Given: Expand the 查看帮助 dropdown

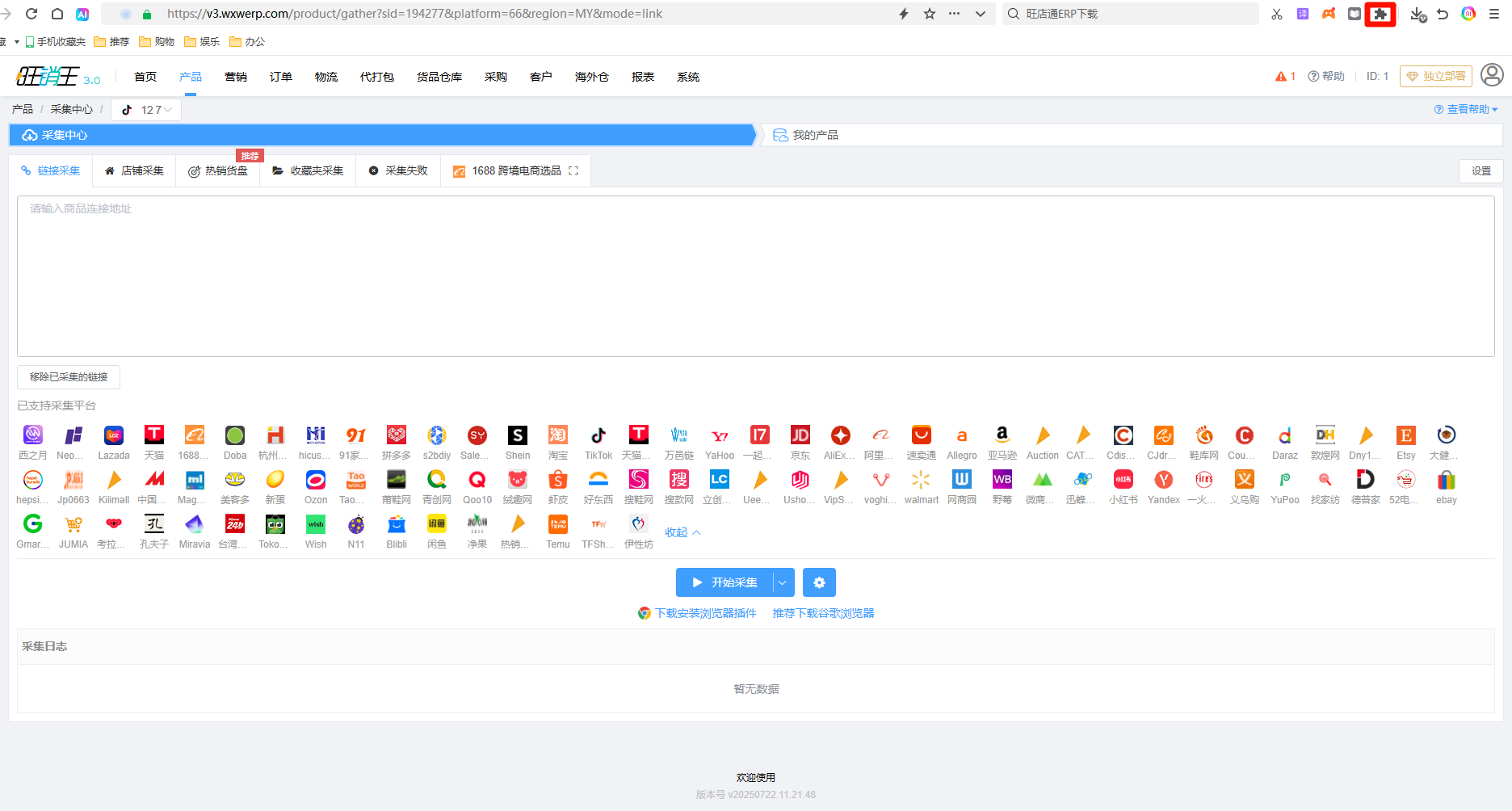Looking at the screenshot, I should (1466, 109).
